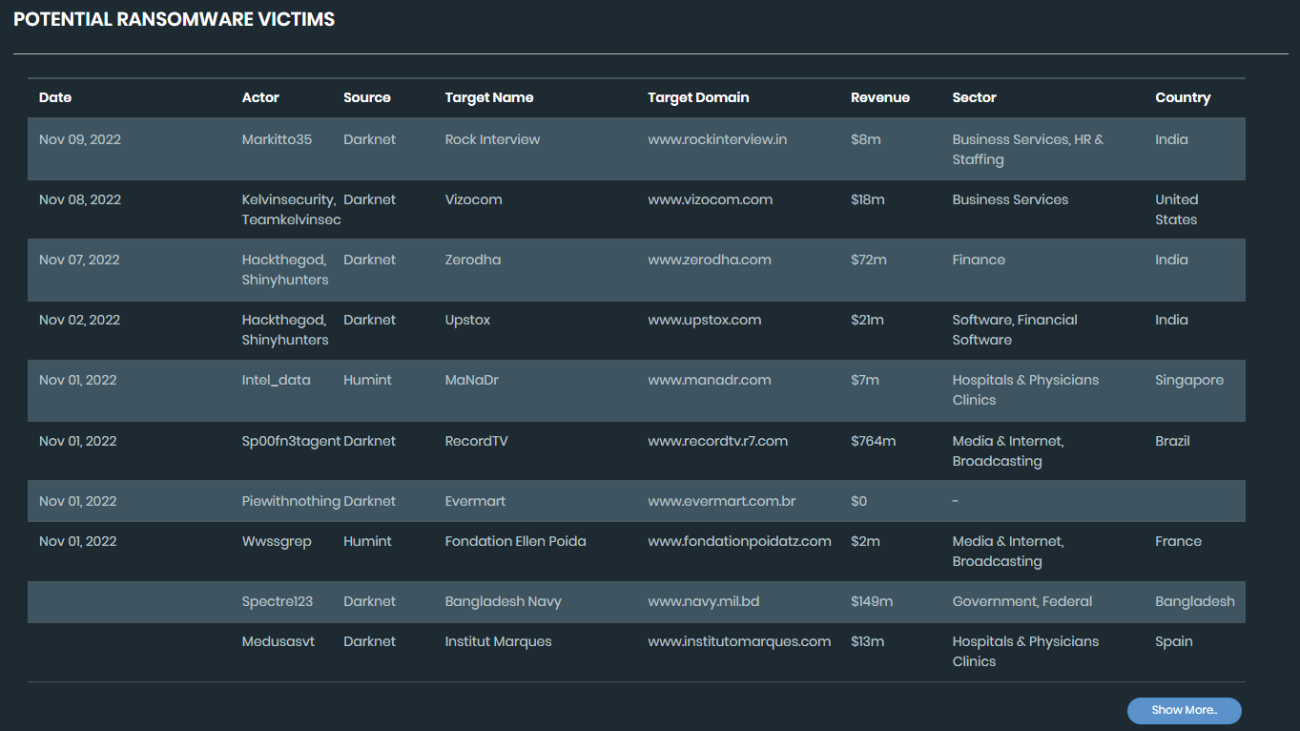Open the www.upstox.com domain
1300x731 pixels.
coord(704,320)
